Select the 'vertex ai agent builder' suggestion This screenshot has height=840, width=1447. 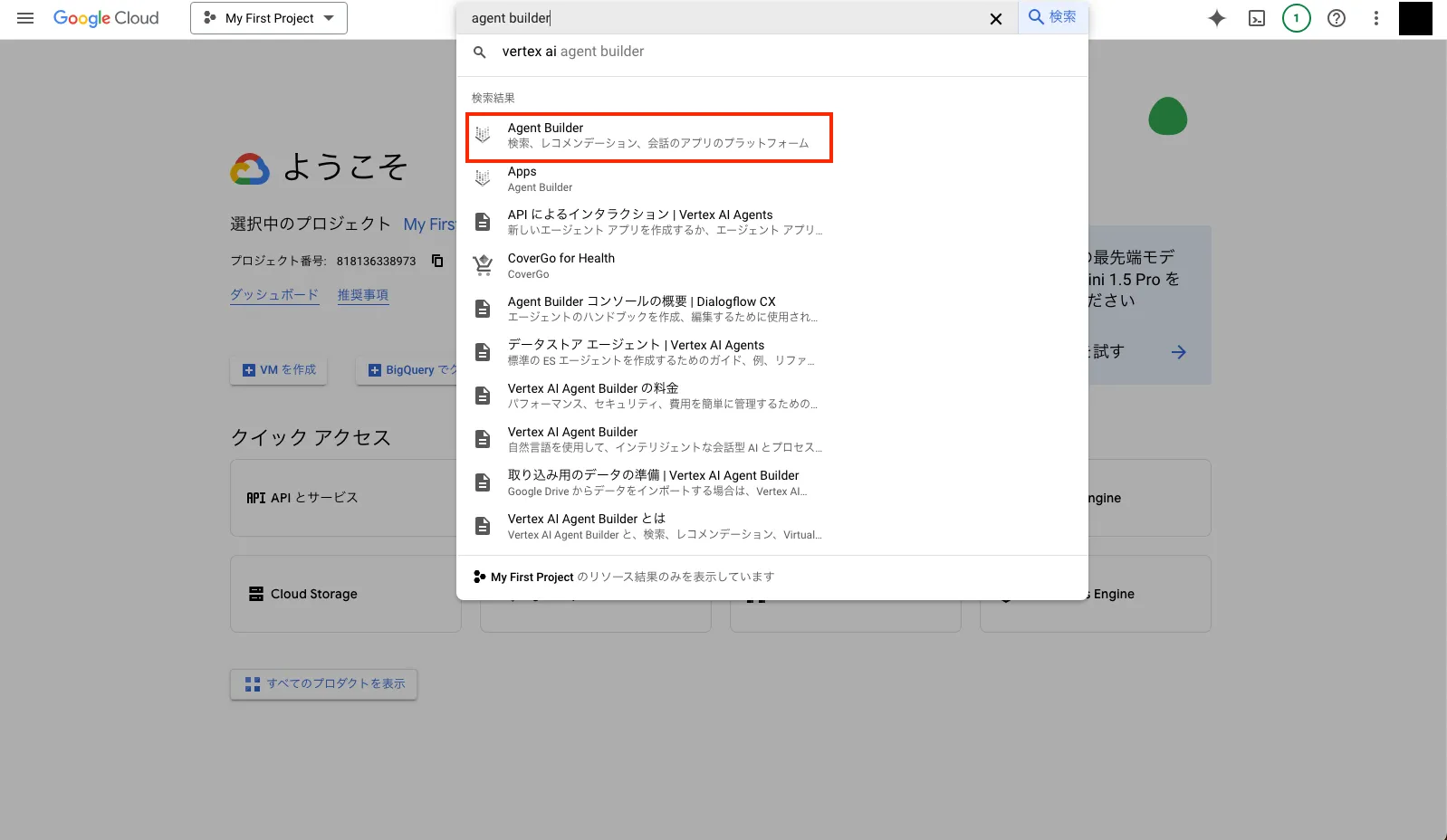coord(772,52)
